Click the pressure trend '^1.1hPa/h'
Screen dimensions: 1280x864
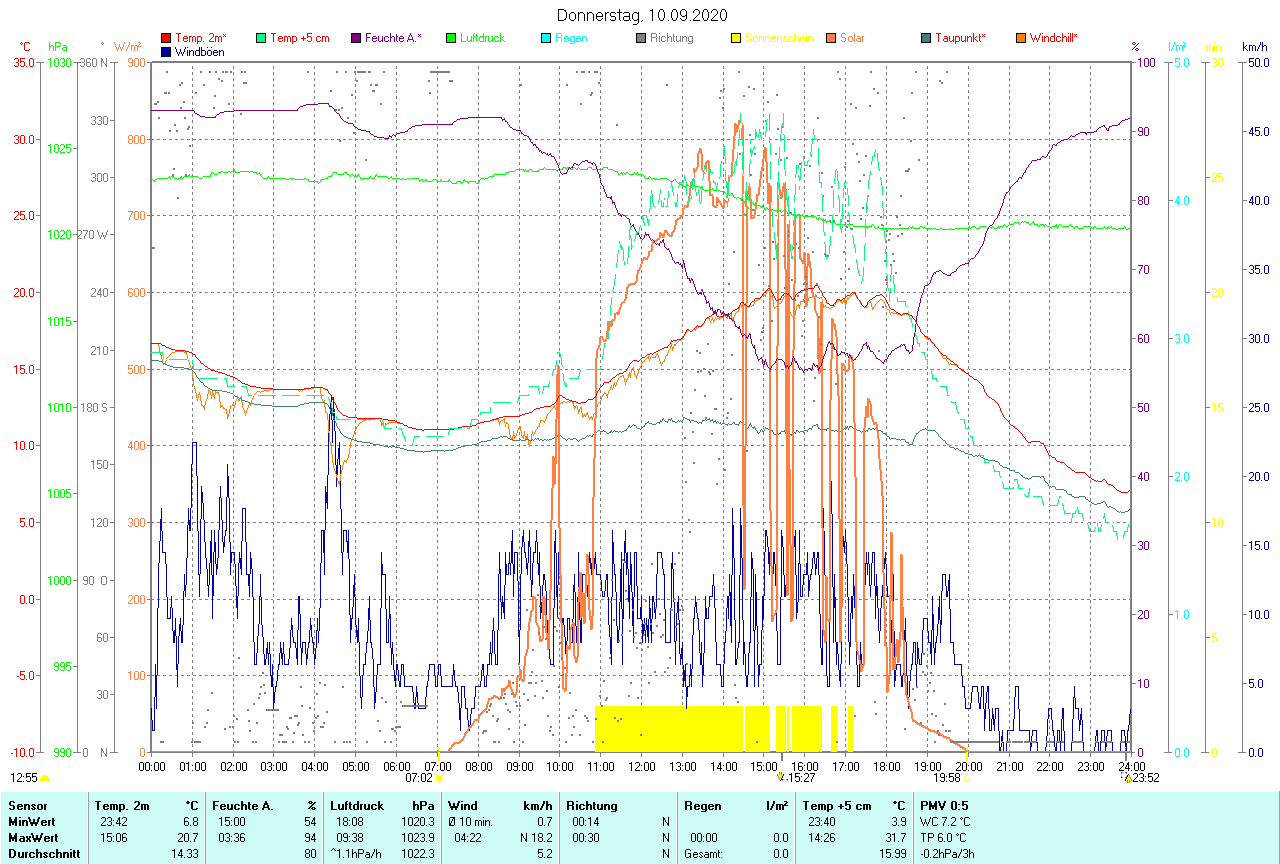[x=357, y=854]
